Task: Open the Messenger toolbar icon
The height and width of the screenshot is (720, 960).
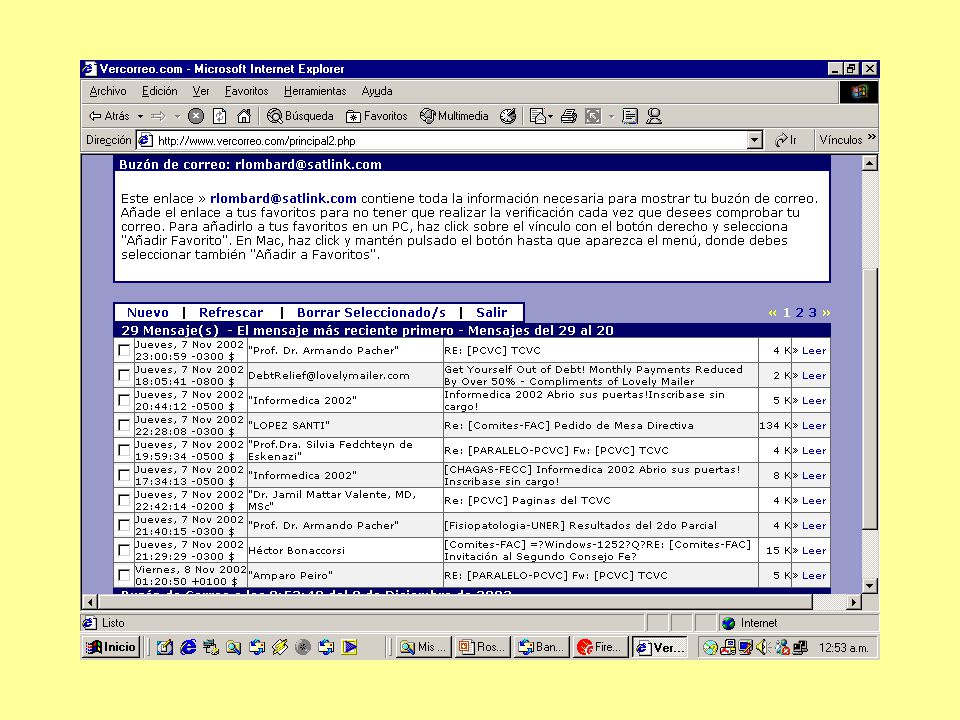Action: 654,116
